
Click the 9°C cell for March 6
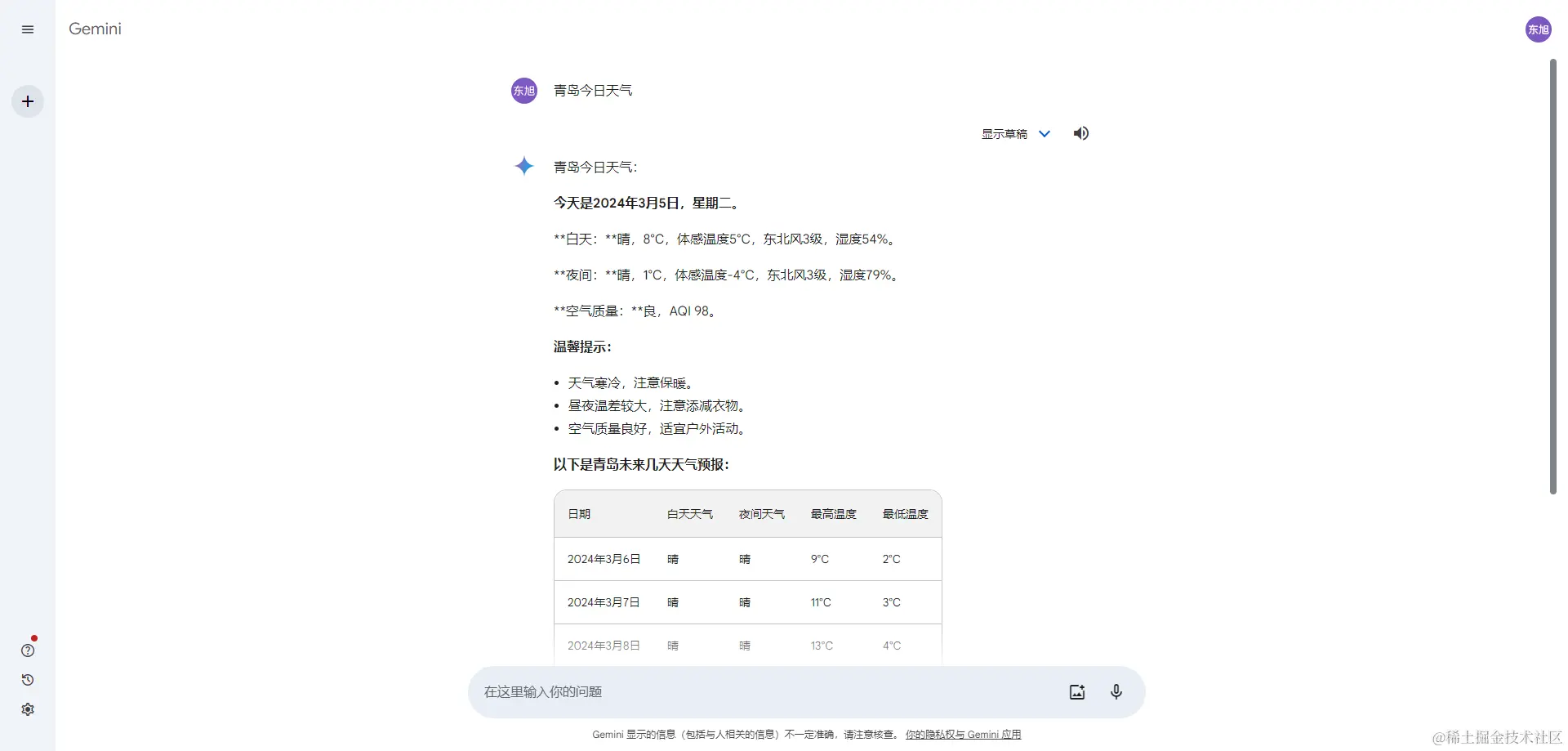820,559
